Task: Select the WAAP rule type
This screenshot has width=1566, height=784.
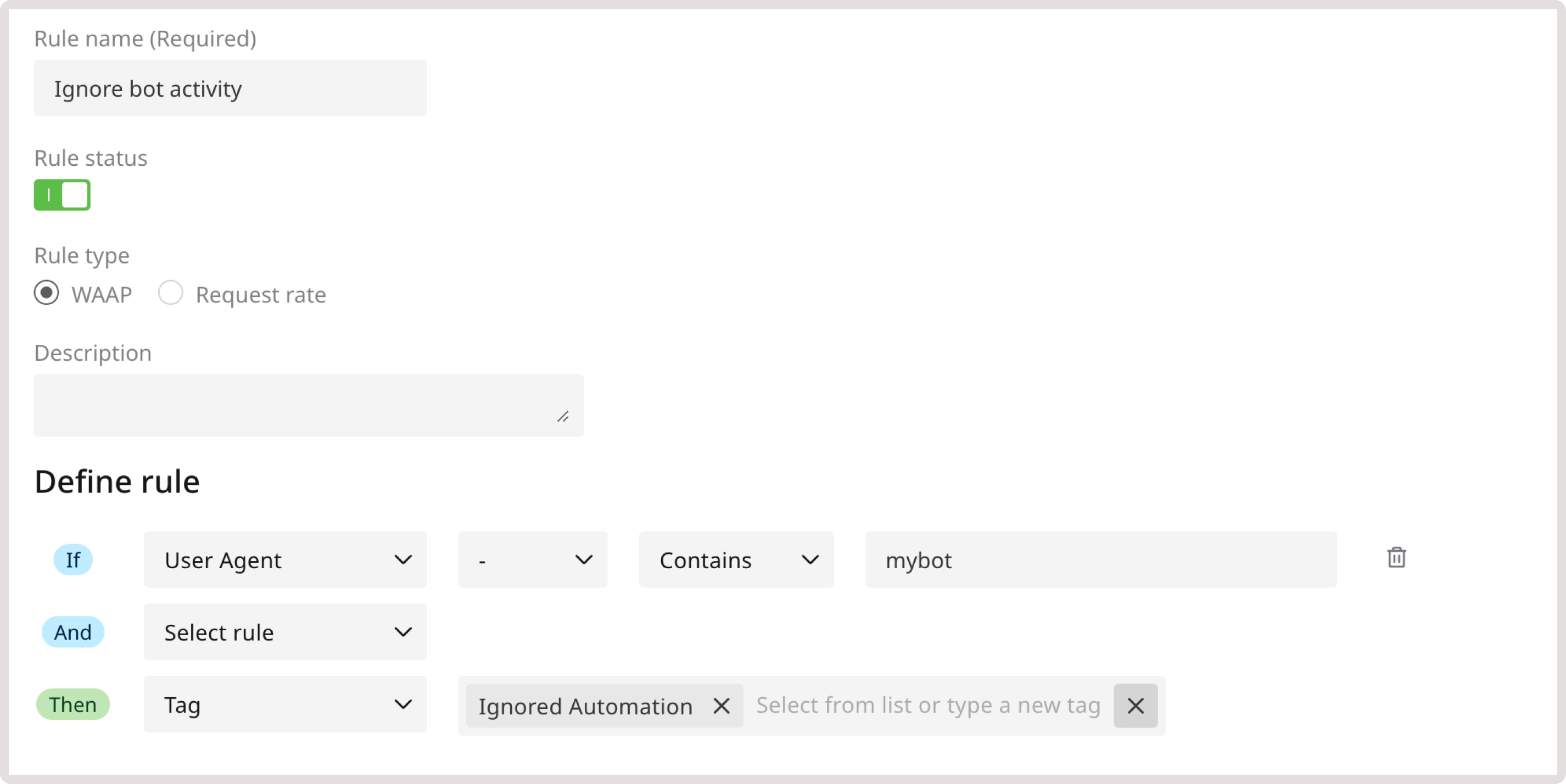Action: [46, 294]
